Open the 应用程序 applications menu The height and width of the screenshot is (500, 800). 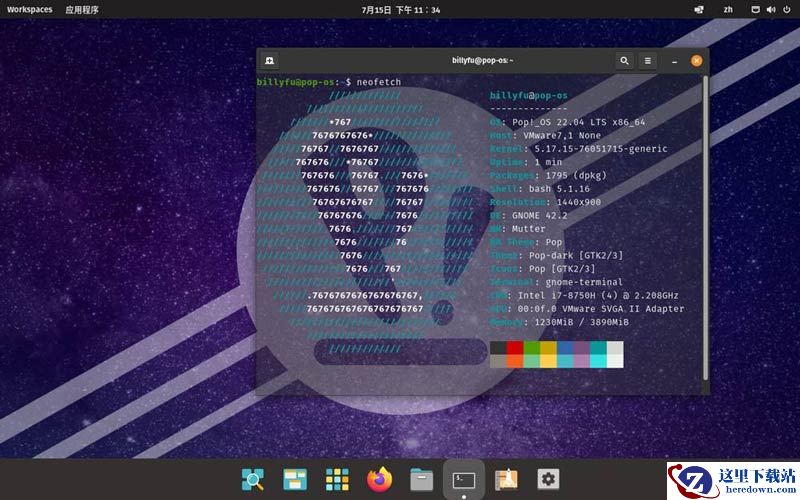click(x=82, y=10)
